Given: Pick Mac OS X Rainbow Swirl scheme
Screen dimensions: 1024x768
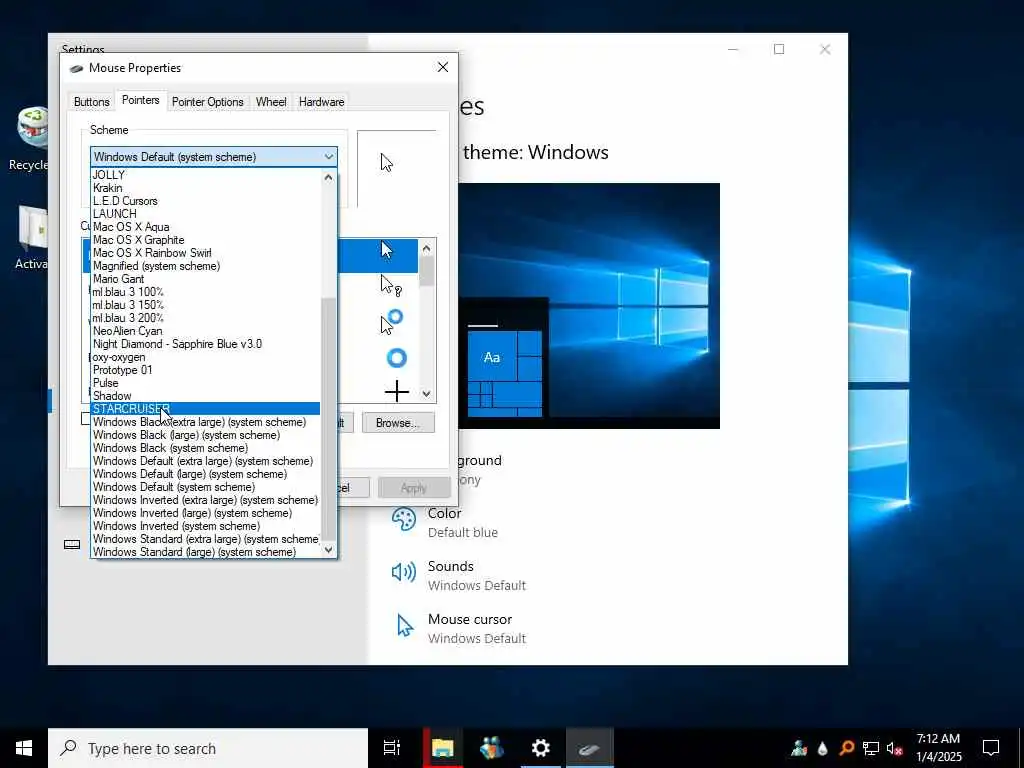Looking at the screenshot, I should pyautogui.click(x=205, y=253).
